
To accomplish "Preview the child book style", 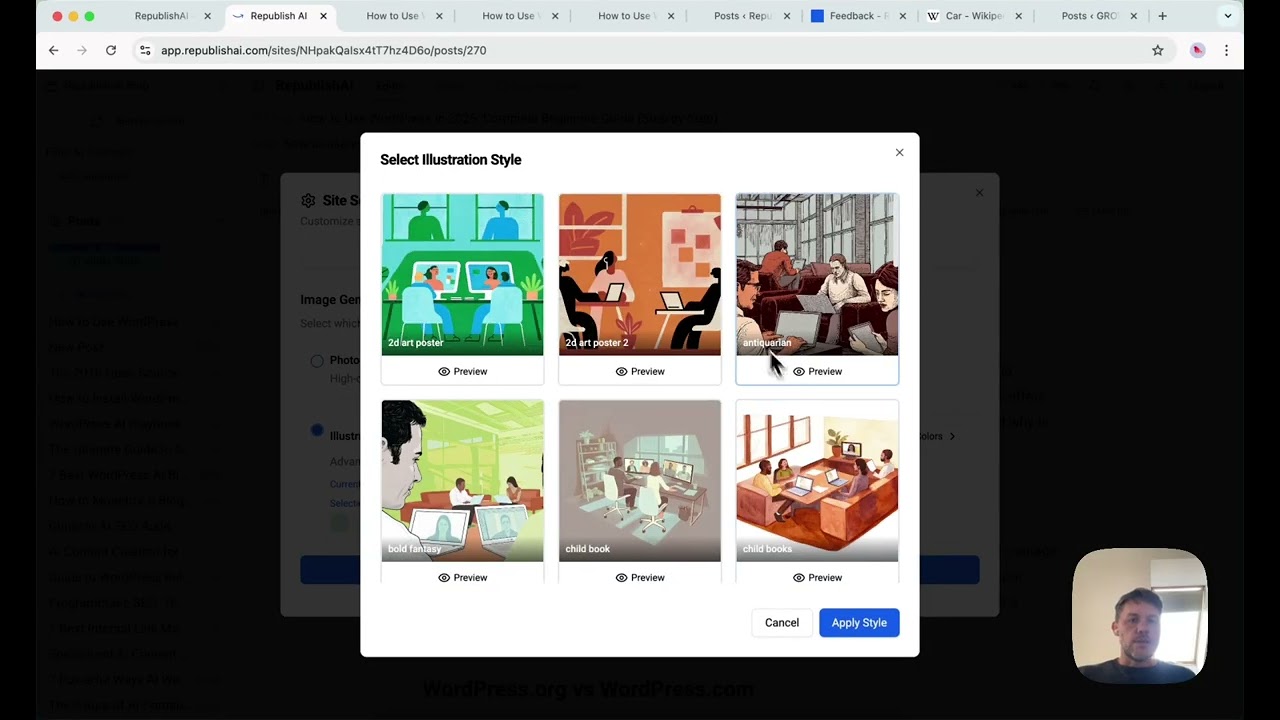I will click(640, 577).
